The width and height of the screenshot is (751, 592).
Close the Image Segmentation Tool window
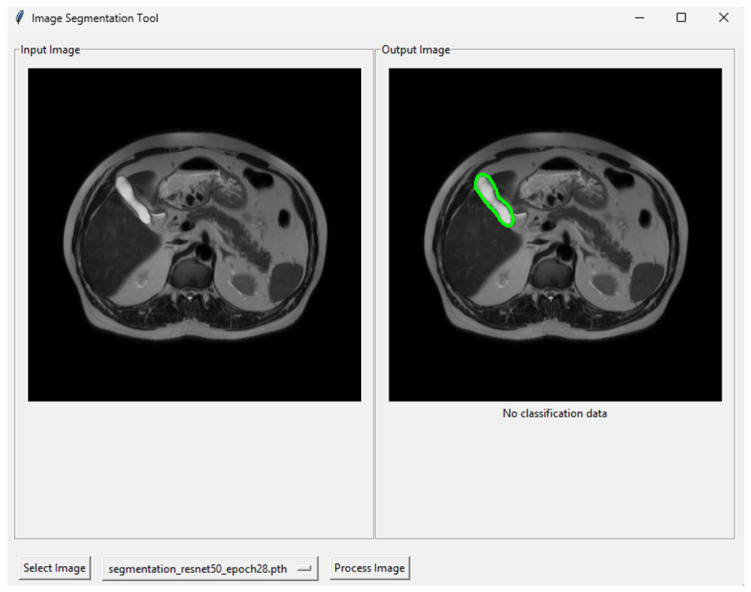click(723, 18)
